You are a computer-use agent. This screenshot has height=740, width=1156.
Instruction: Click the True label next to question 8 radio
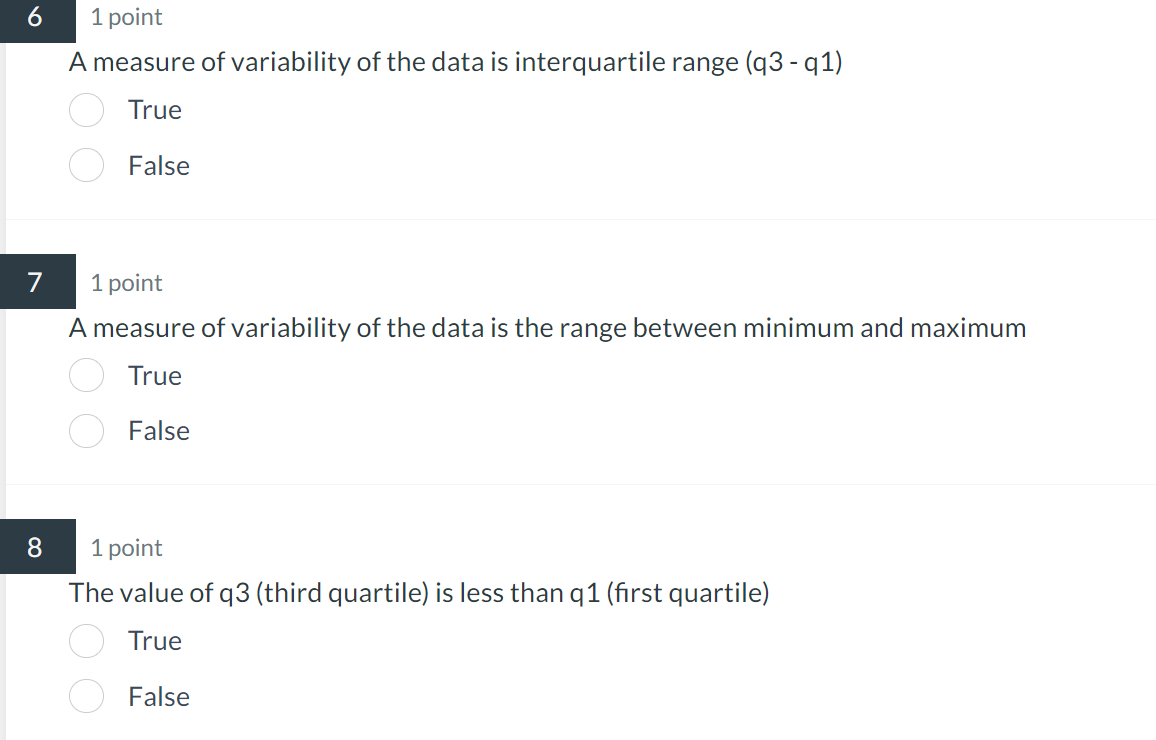(x=154, y=641)
